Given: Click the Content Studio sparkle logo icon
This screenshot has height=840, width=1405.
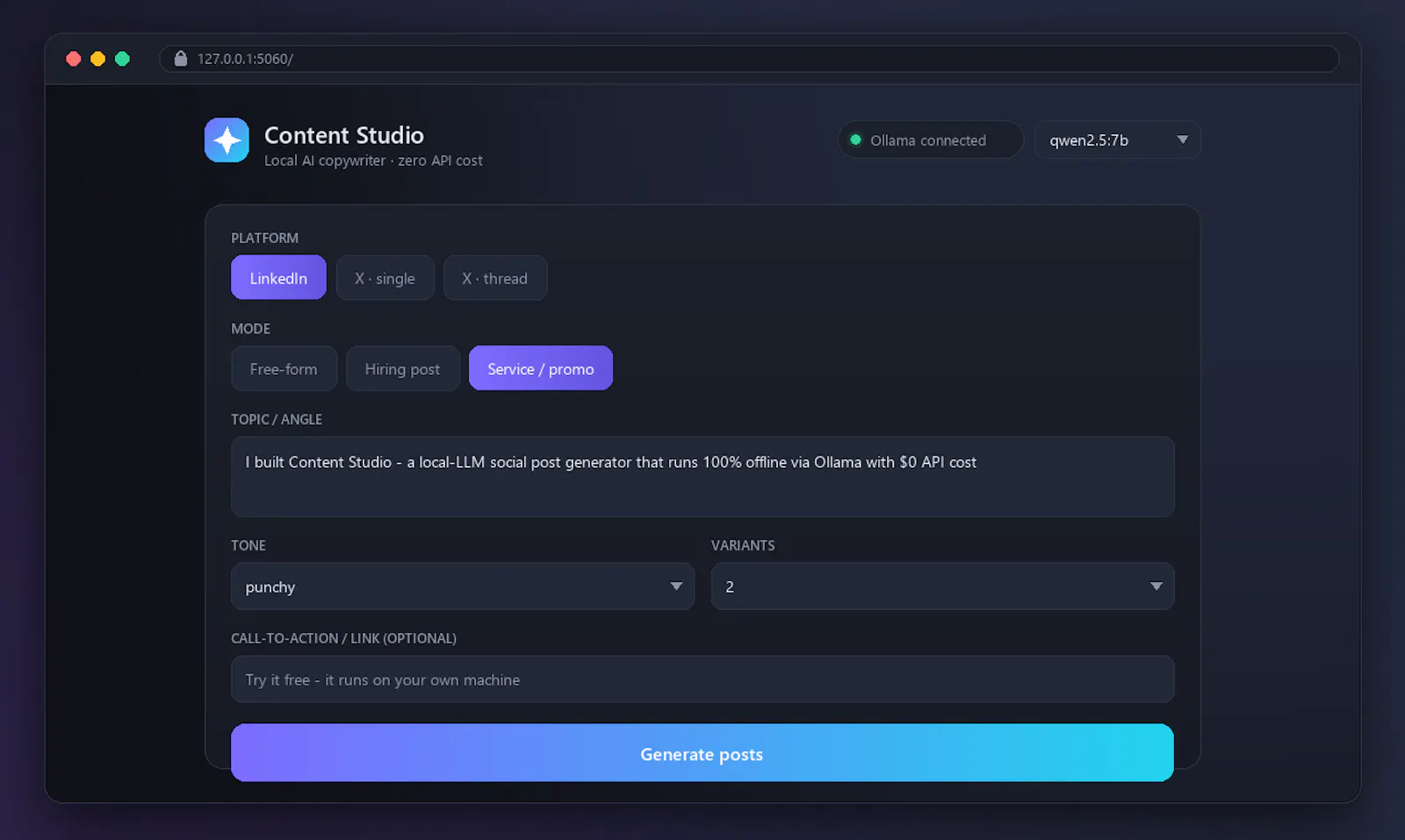Looking at the screenshot, I should click(227, 140).
